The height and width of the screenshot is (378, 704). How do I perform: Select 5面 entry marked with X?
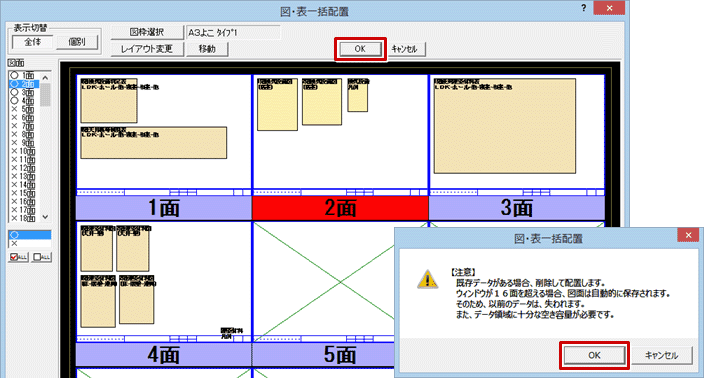point(24,109)
